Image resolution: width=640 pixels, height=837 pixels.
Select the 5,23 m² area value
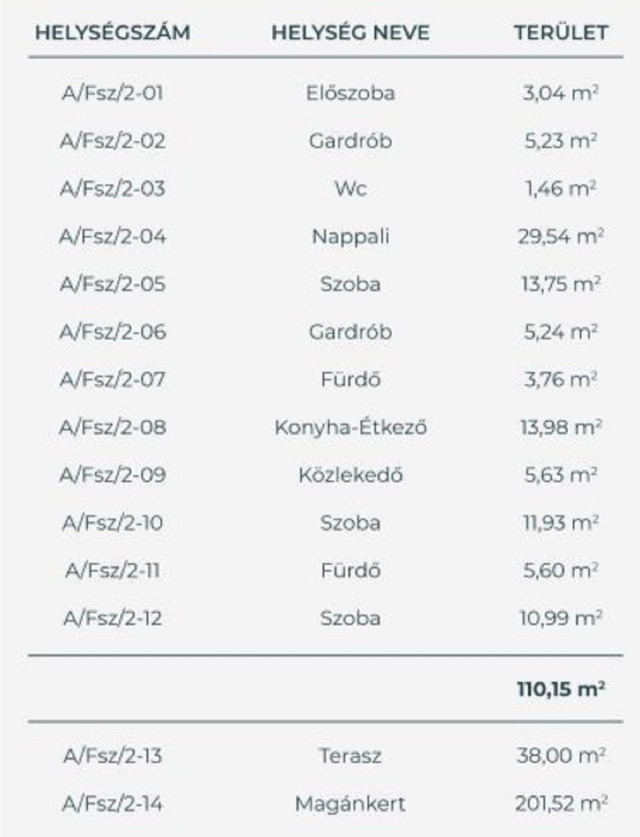(x=560, y=141)
